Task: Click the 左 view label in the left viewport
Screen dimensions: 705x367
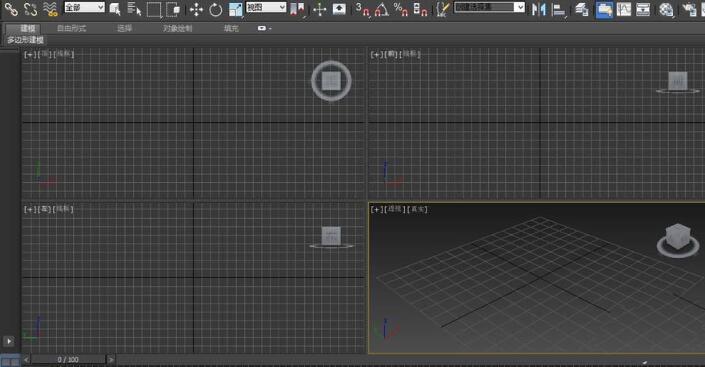Action: pyautogui.click(x=45, y=209)
